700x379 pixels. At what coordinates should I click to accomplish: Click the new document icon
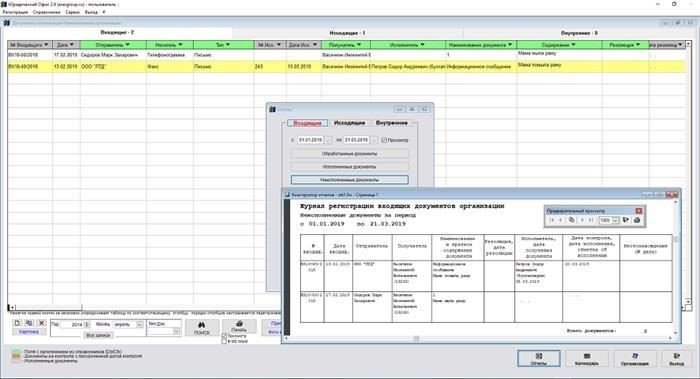click(17, 323)
